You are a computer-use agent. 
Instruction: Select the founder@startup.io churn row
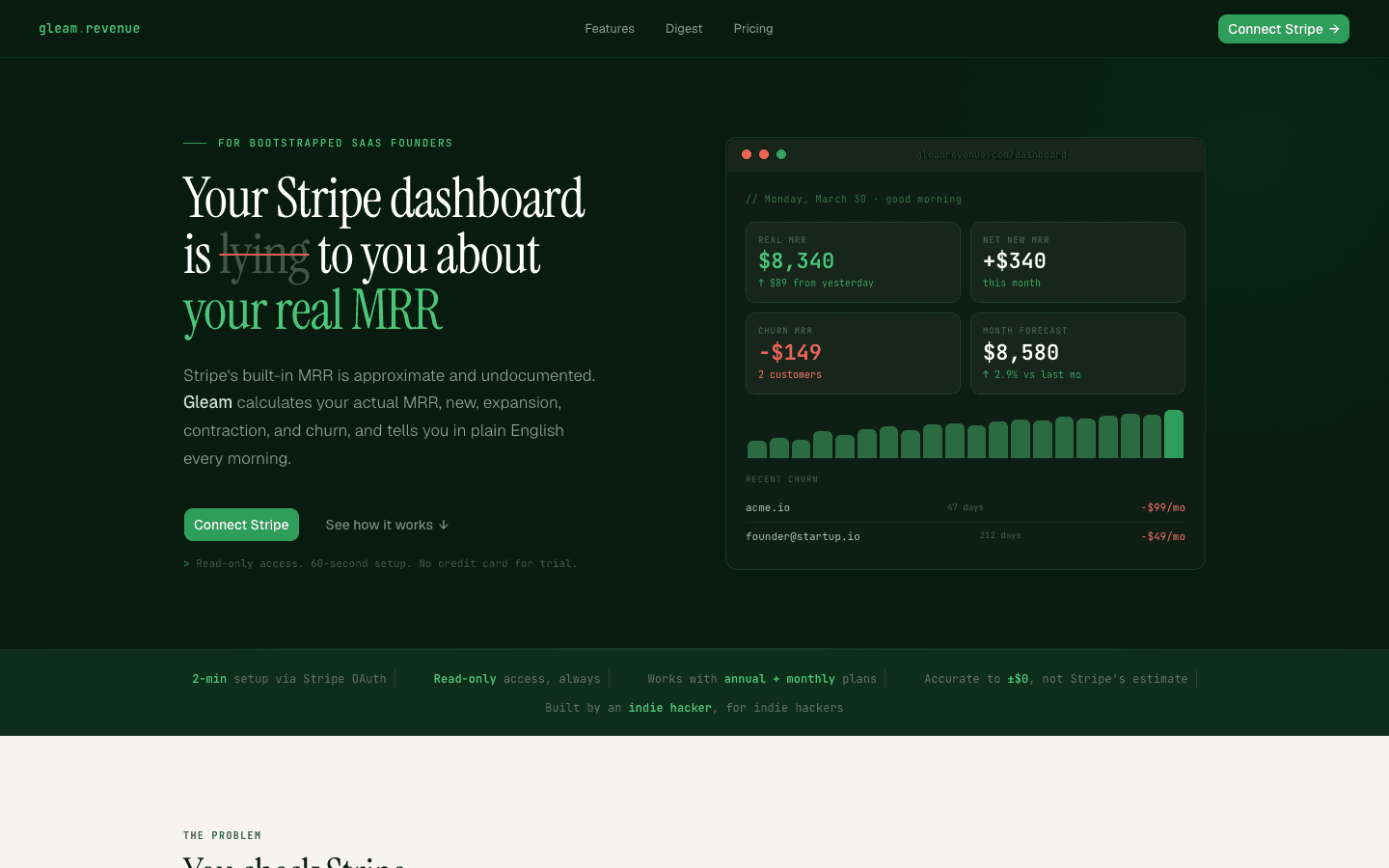pos(966,536)
